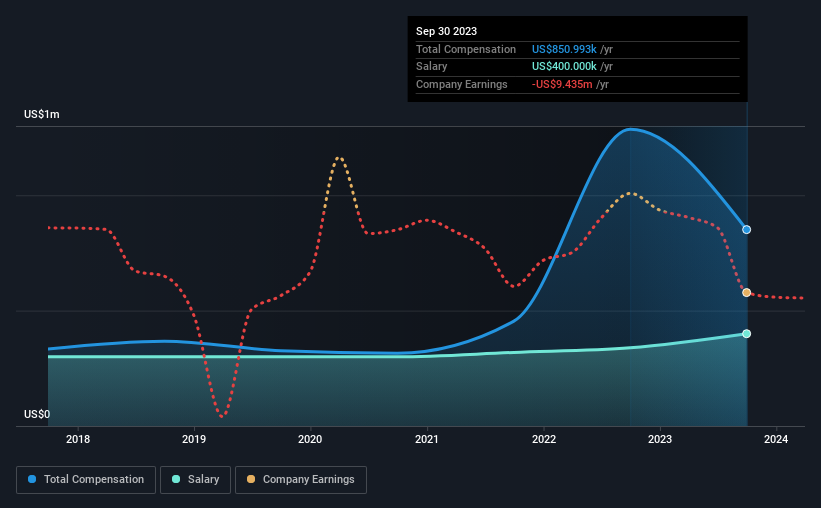Click the teal Salary legend dot

[176, 479]
